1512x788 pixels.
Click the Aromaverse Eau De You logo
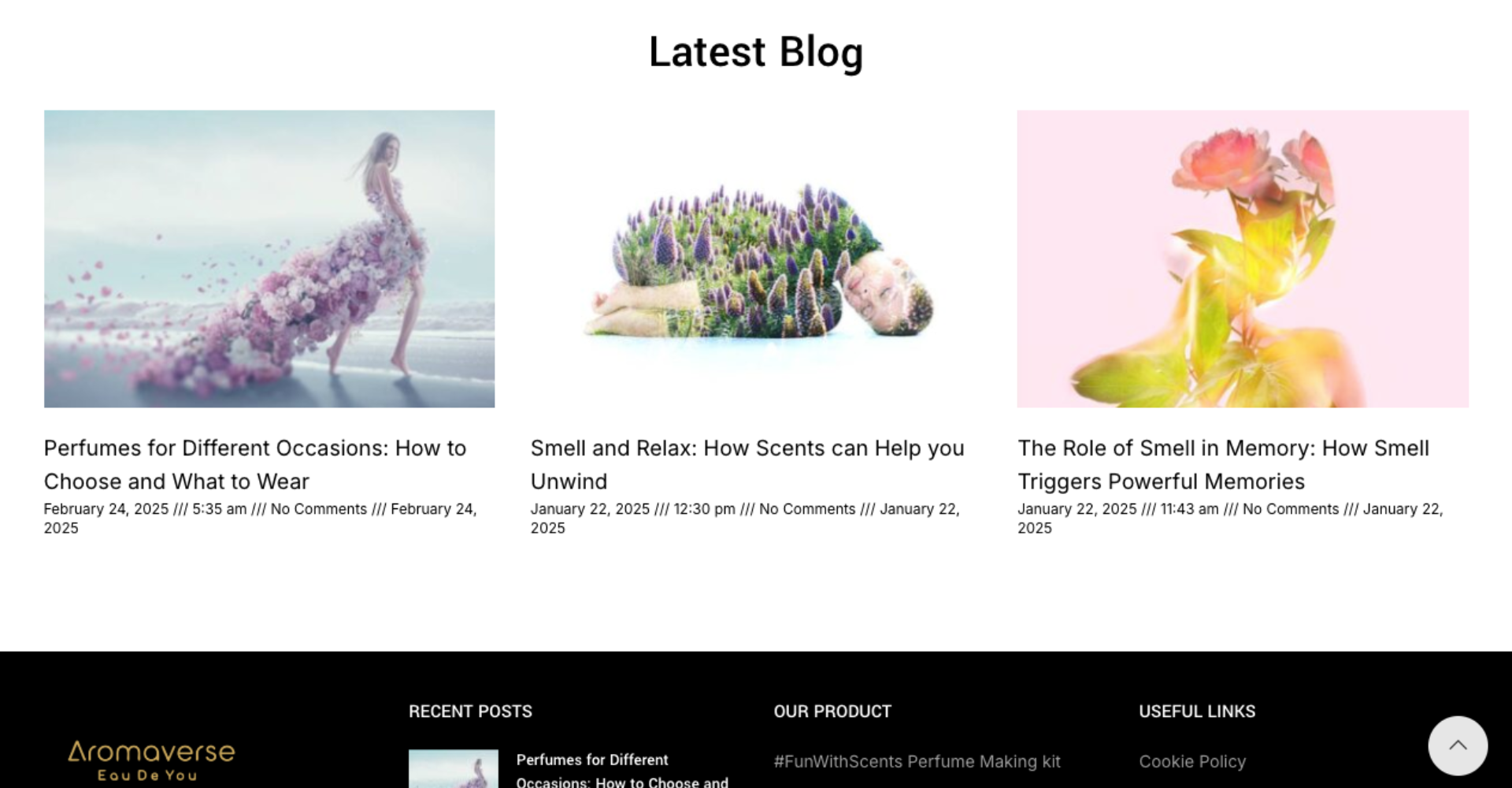[x=151, y=761]
